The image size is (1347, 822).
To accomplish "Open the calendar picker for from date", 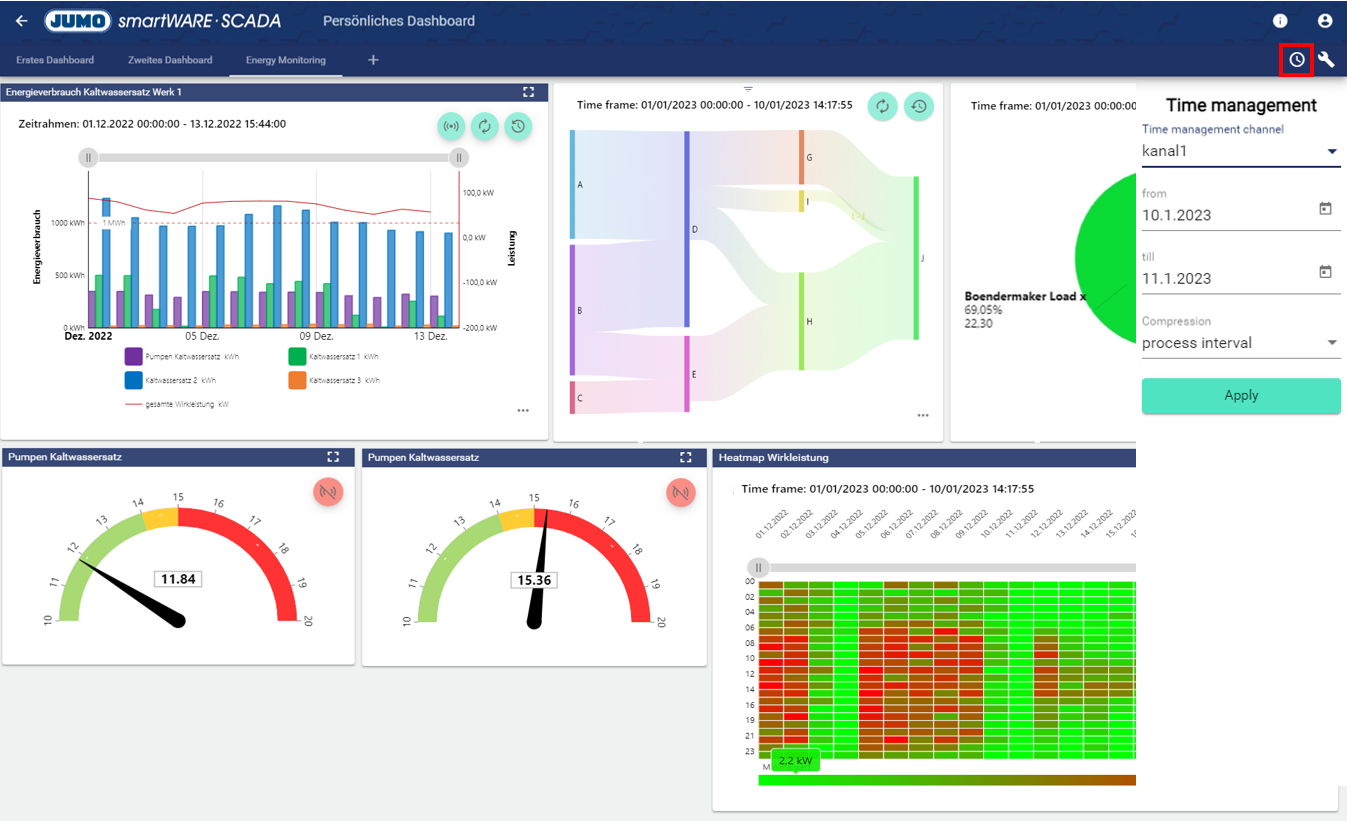I will [1325, 209].
